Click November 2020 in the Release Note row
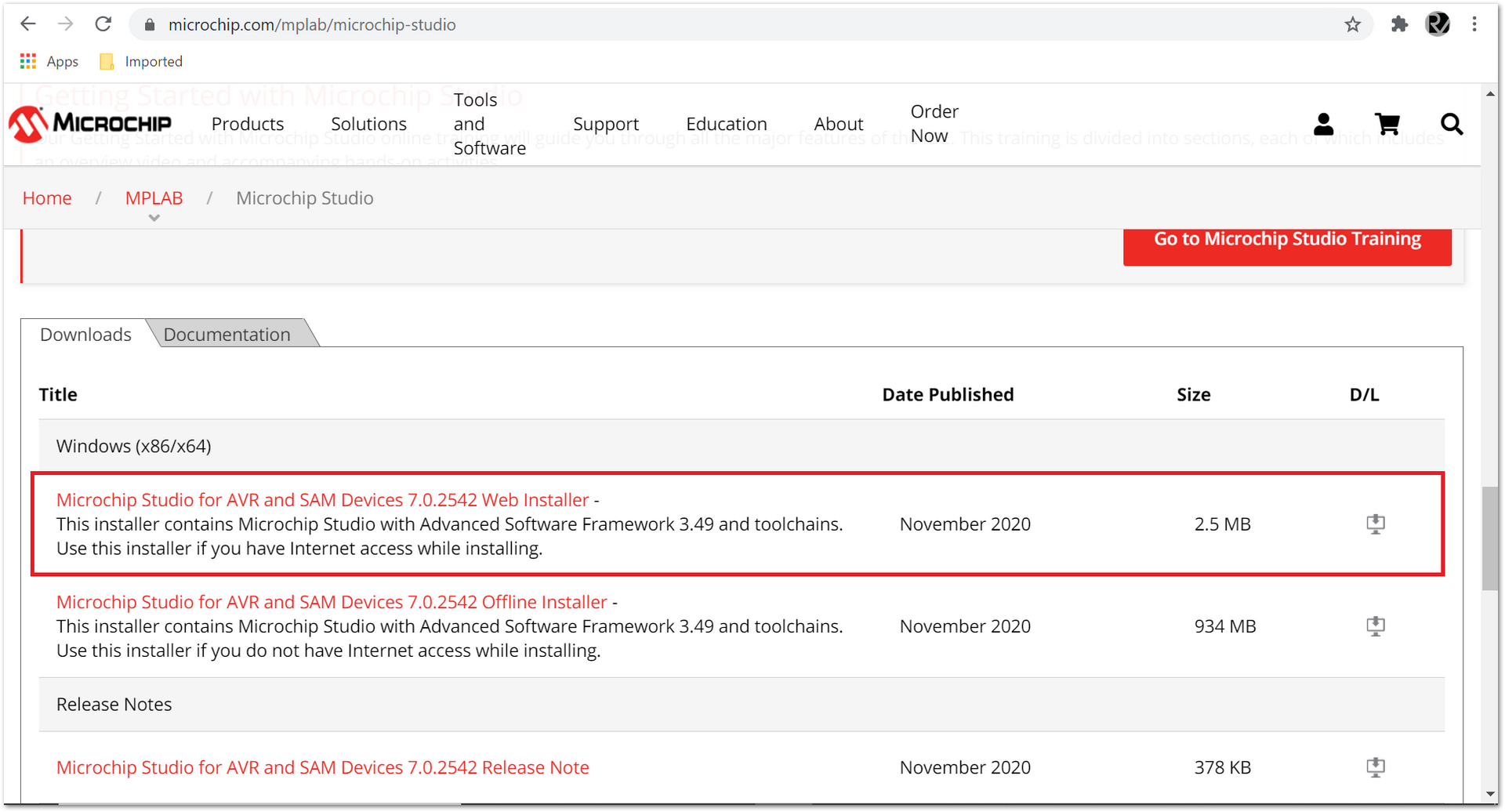Image resolution: width=1505 pixels, height=812 pixels. pos(965,767)
